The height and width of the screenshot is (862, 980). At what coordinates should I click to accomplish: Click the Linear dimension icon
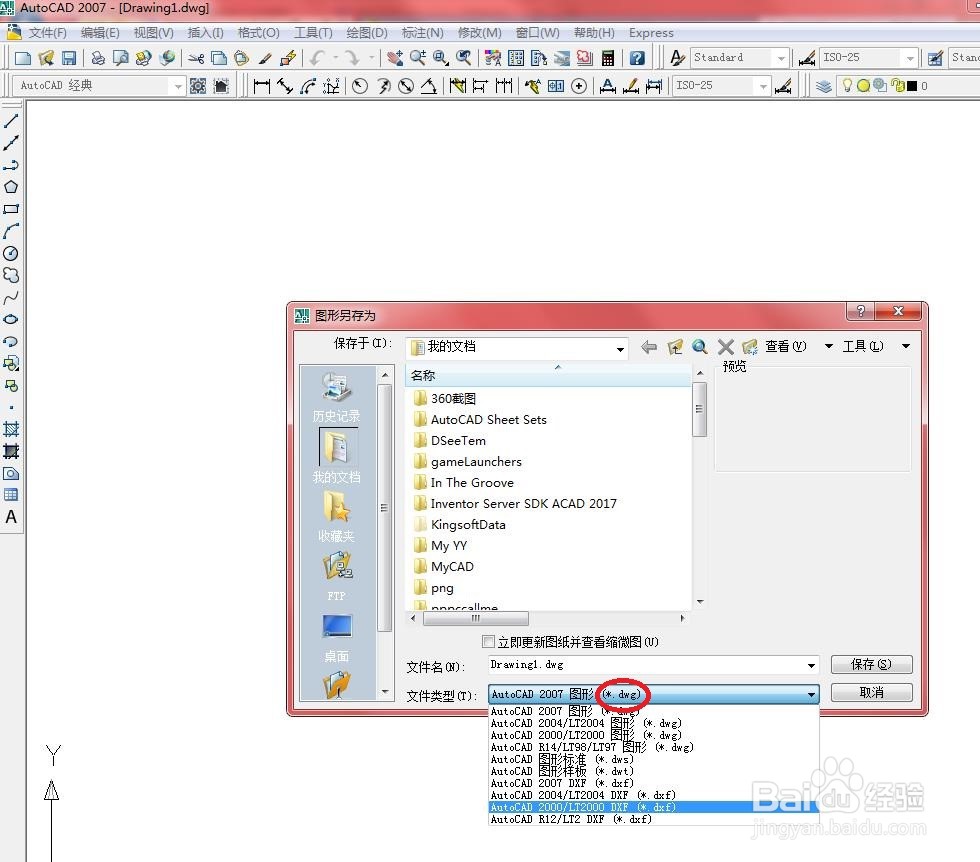click(x=262, y=86)
